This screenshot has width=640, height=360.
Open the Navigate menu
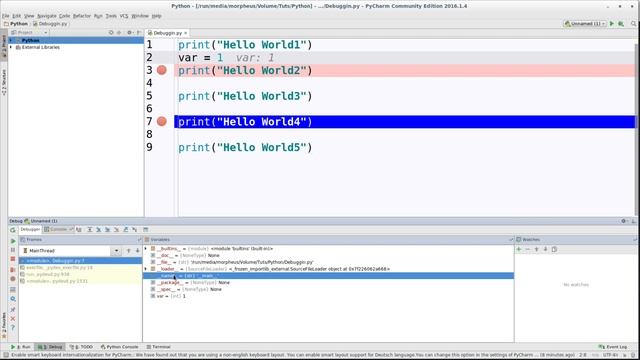47,16
